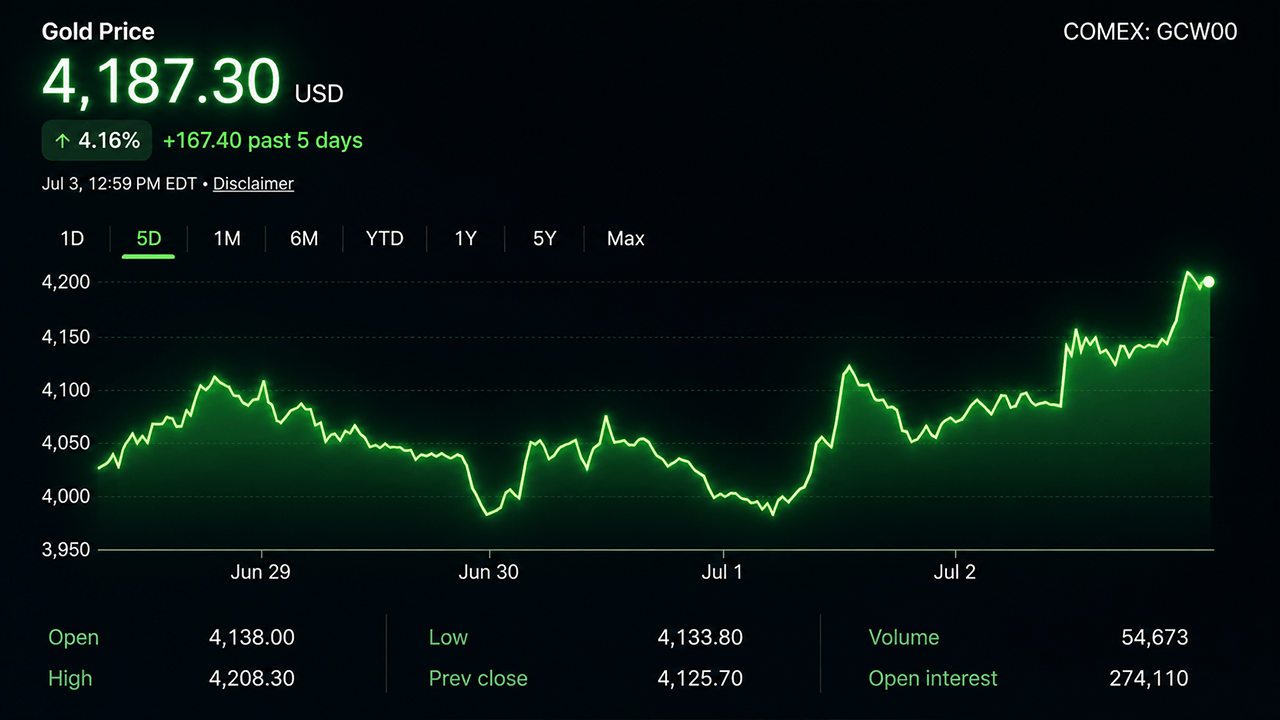Click the 4,050 y-axis label

(x=66, y=443)
